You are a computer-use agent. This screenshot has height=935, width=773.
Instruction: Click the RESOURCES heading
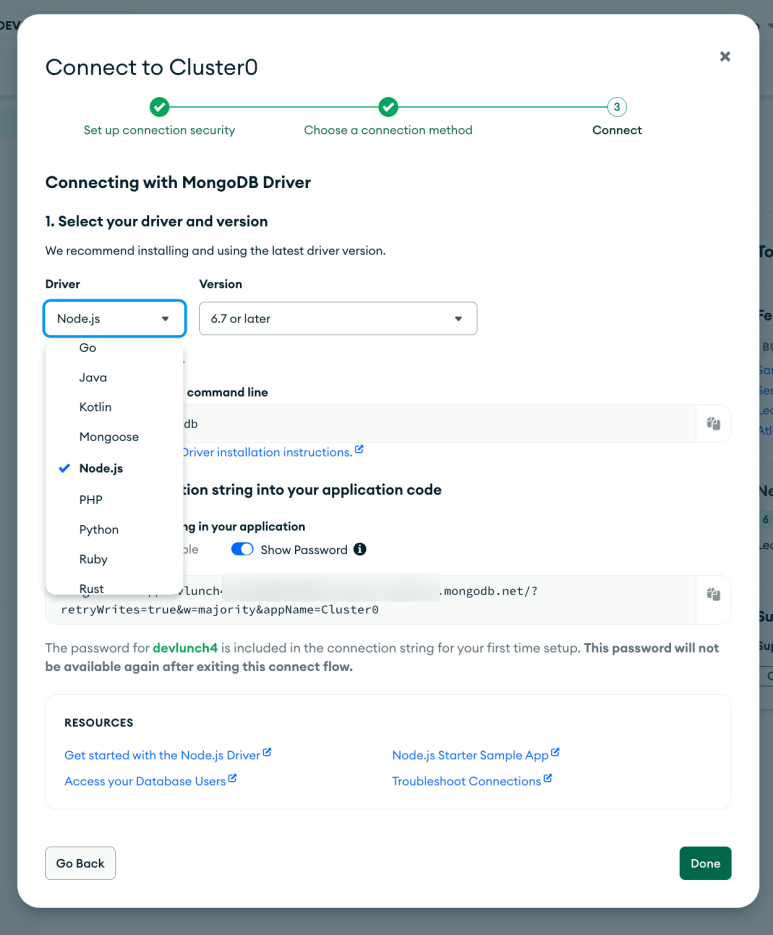pos(99,723)
